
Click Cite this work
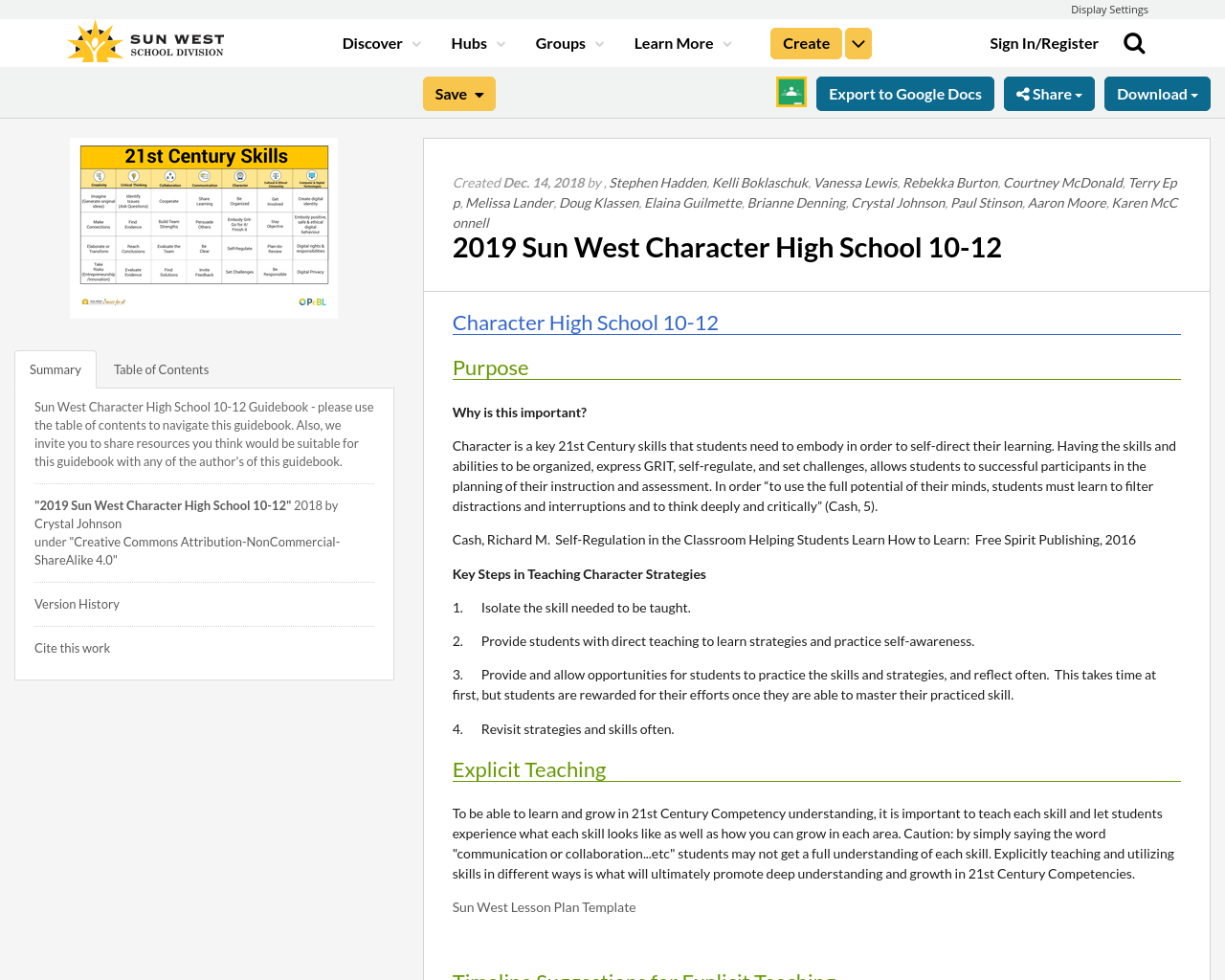click(72, 647)
